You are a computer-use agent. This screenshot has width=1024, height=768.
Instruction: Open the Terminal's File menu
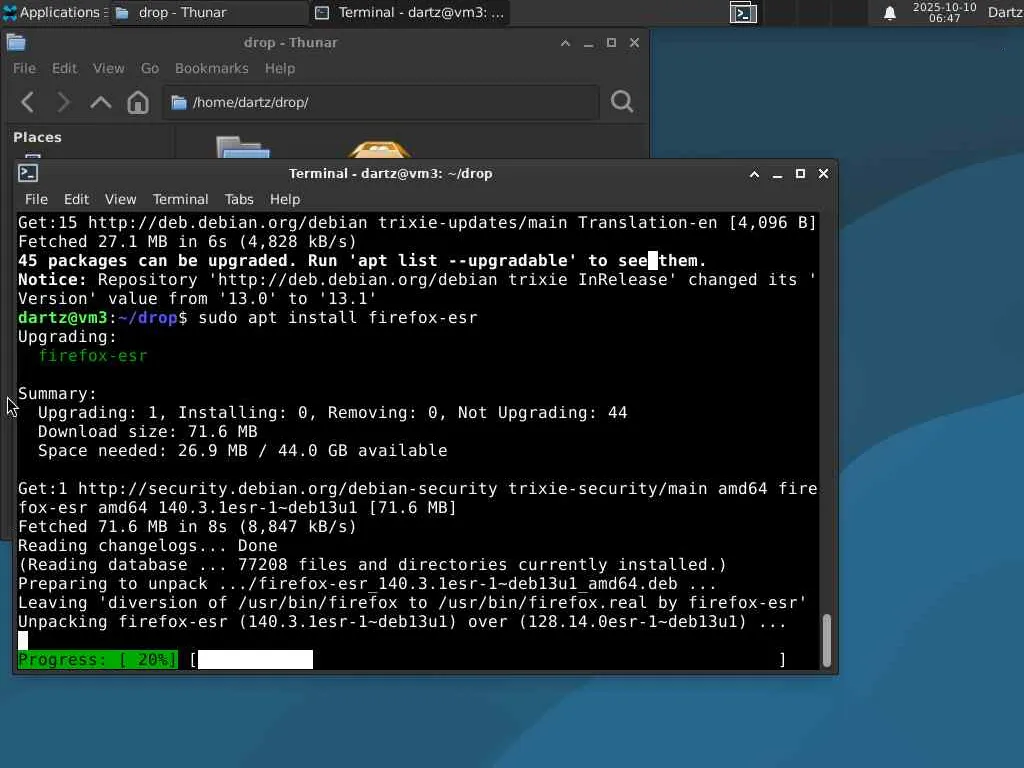[36, 199]
